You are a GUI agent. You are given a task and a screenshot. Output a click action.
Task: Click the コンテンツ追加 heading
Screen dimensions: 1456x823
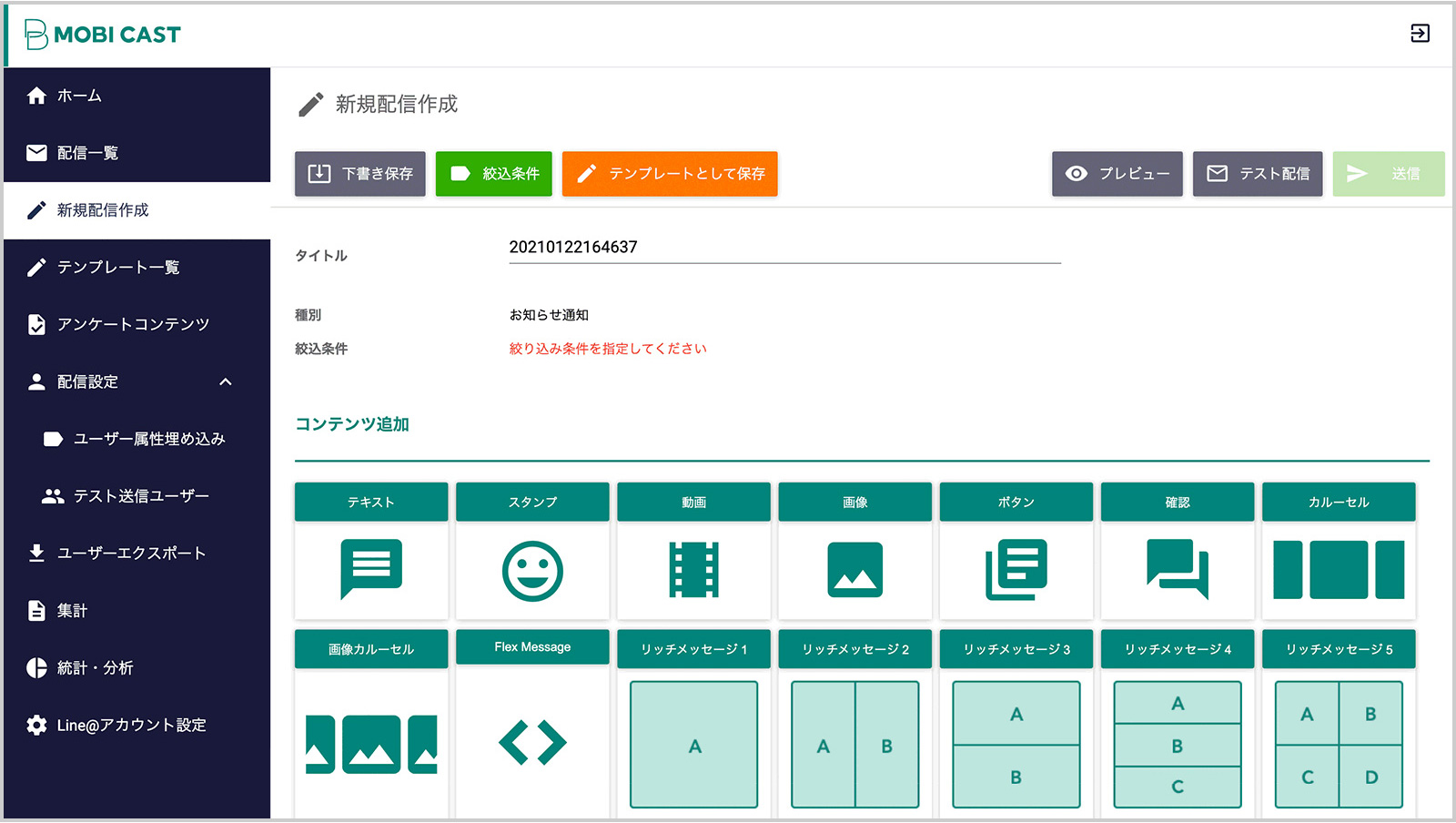[x=352, y=424]
